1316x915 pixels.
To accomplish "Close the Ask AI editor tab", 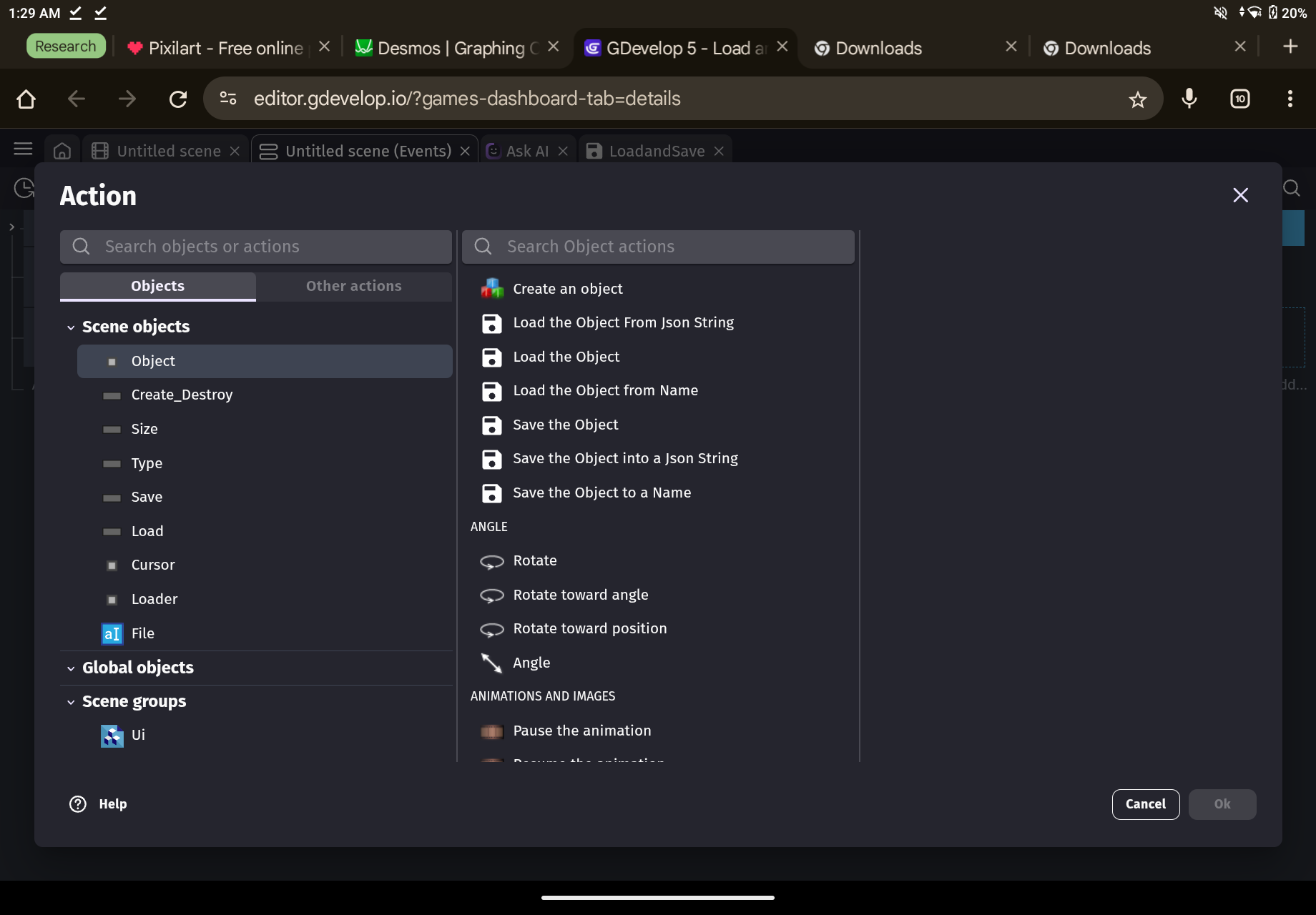I will (563, 152).
